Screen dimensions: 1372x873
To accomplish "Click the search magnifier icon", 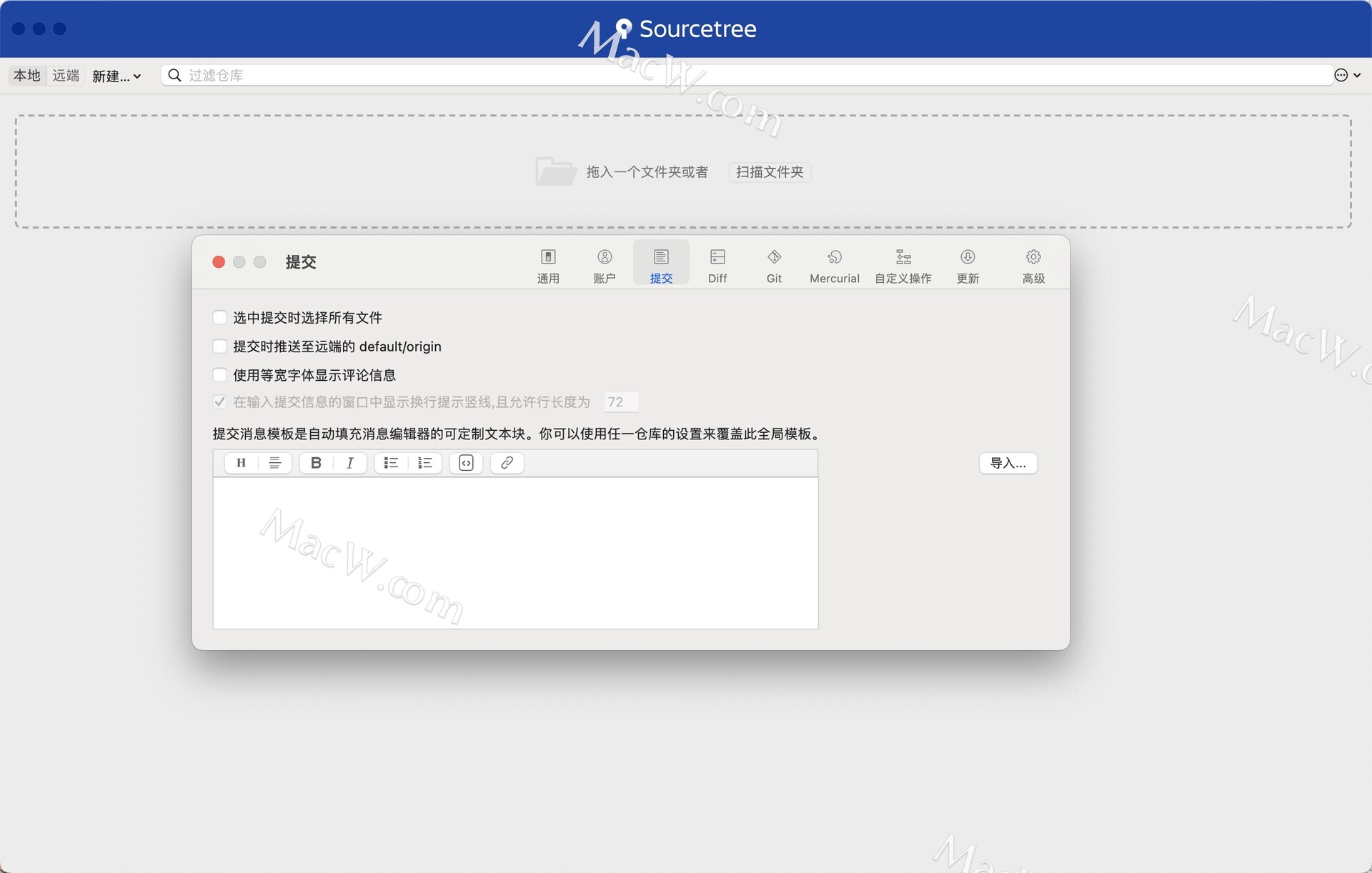I will [x=174, y=75].
